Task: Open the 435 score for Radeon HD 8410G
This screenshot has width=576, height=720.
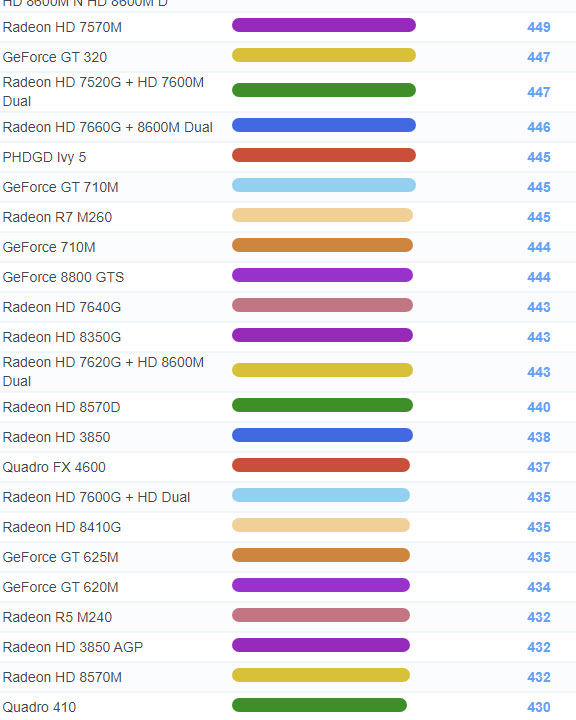Action: (x=539, y=527)
